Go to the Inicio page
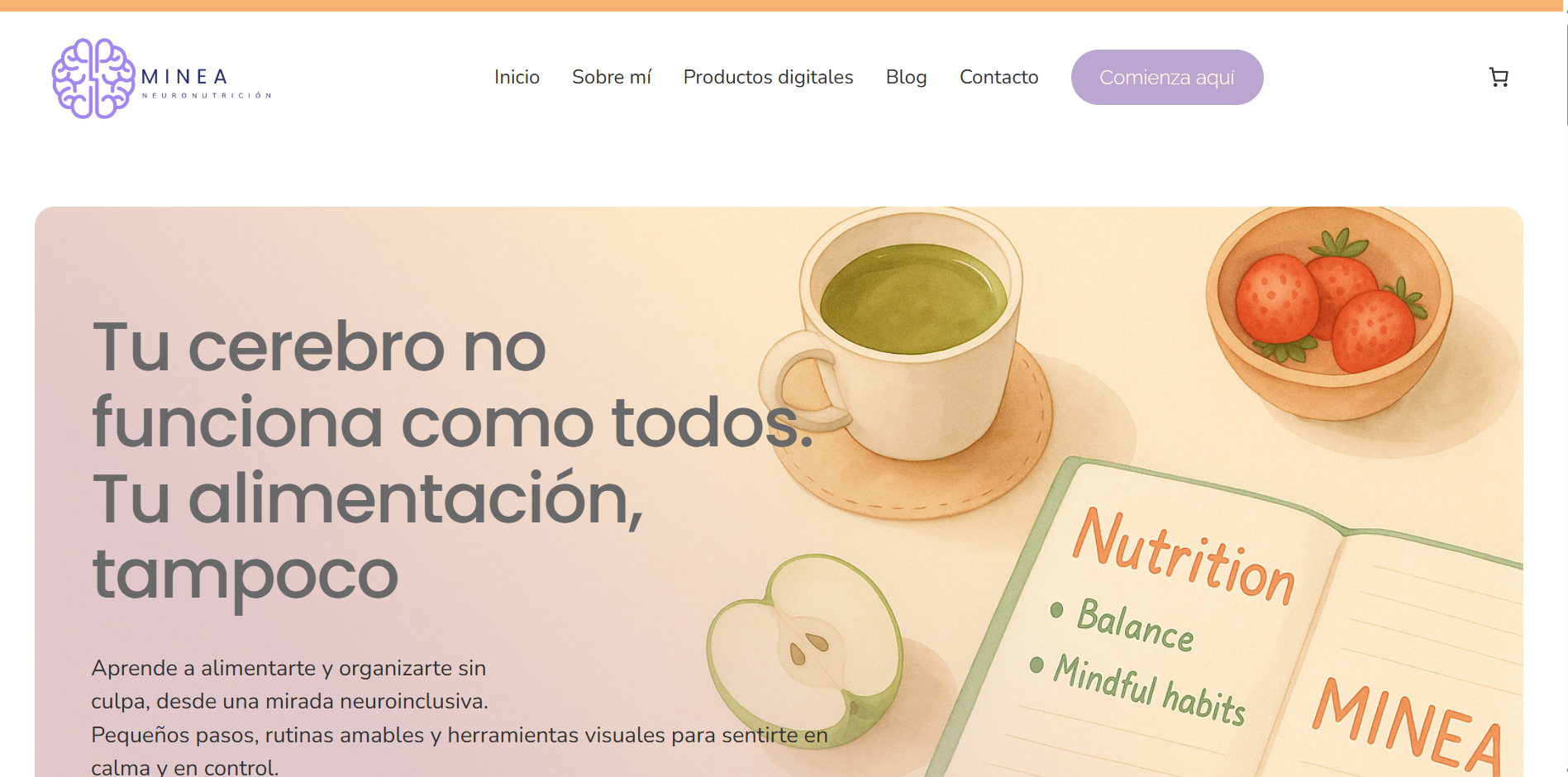This screenshot has width=1568, height=777. pos(517,77)
